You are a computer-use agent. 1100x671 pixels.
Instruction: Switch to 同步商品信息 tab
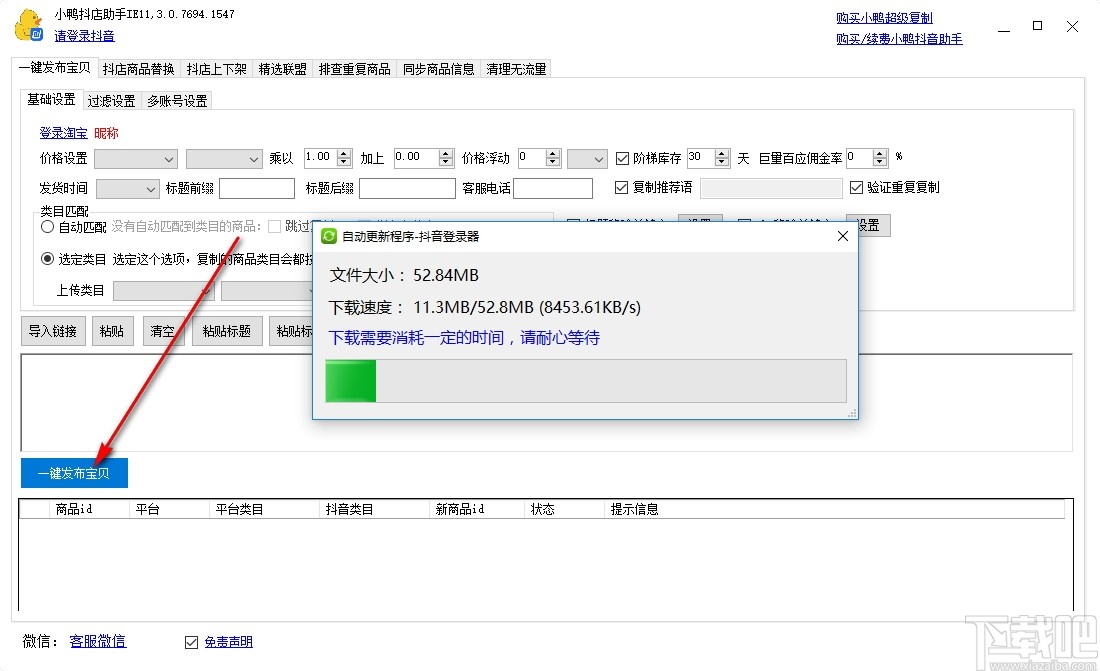[x=438, y=69]
